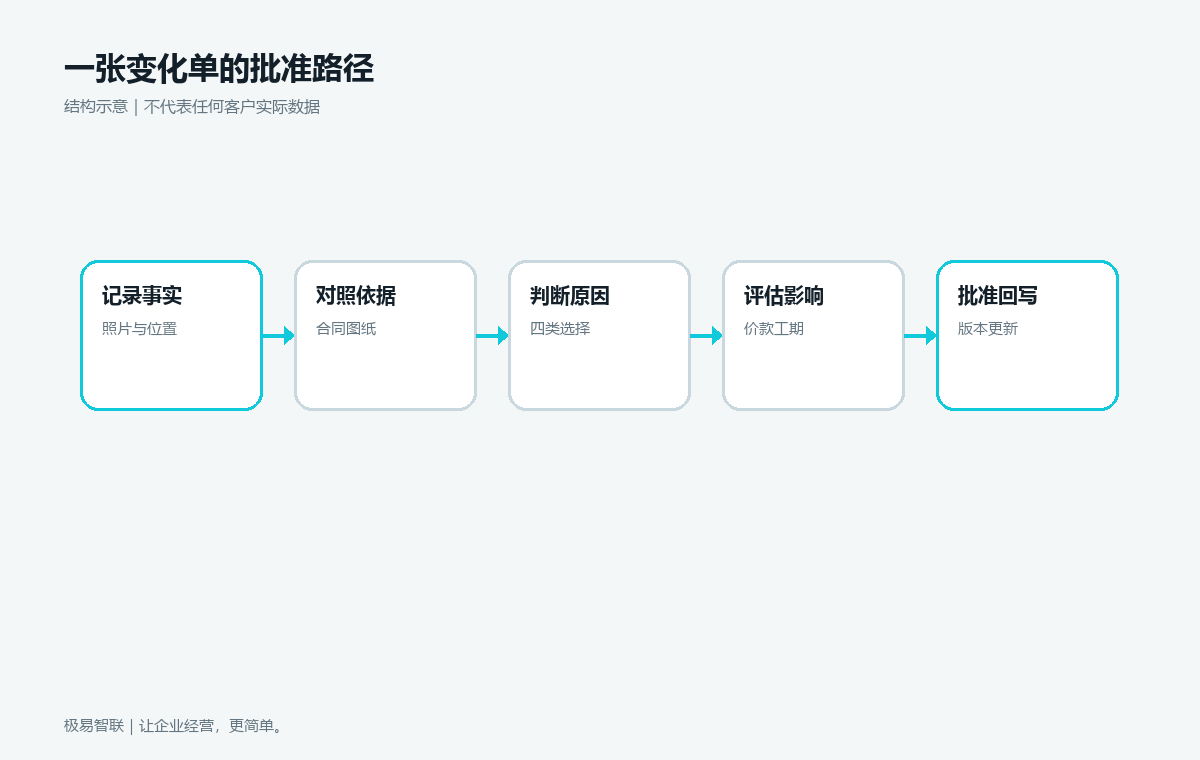Select the 记录事实 step card
The image size is (1200, 760).
point(171,336)
